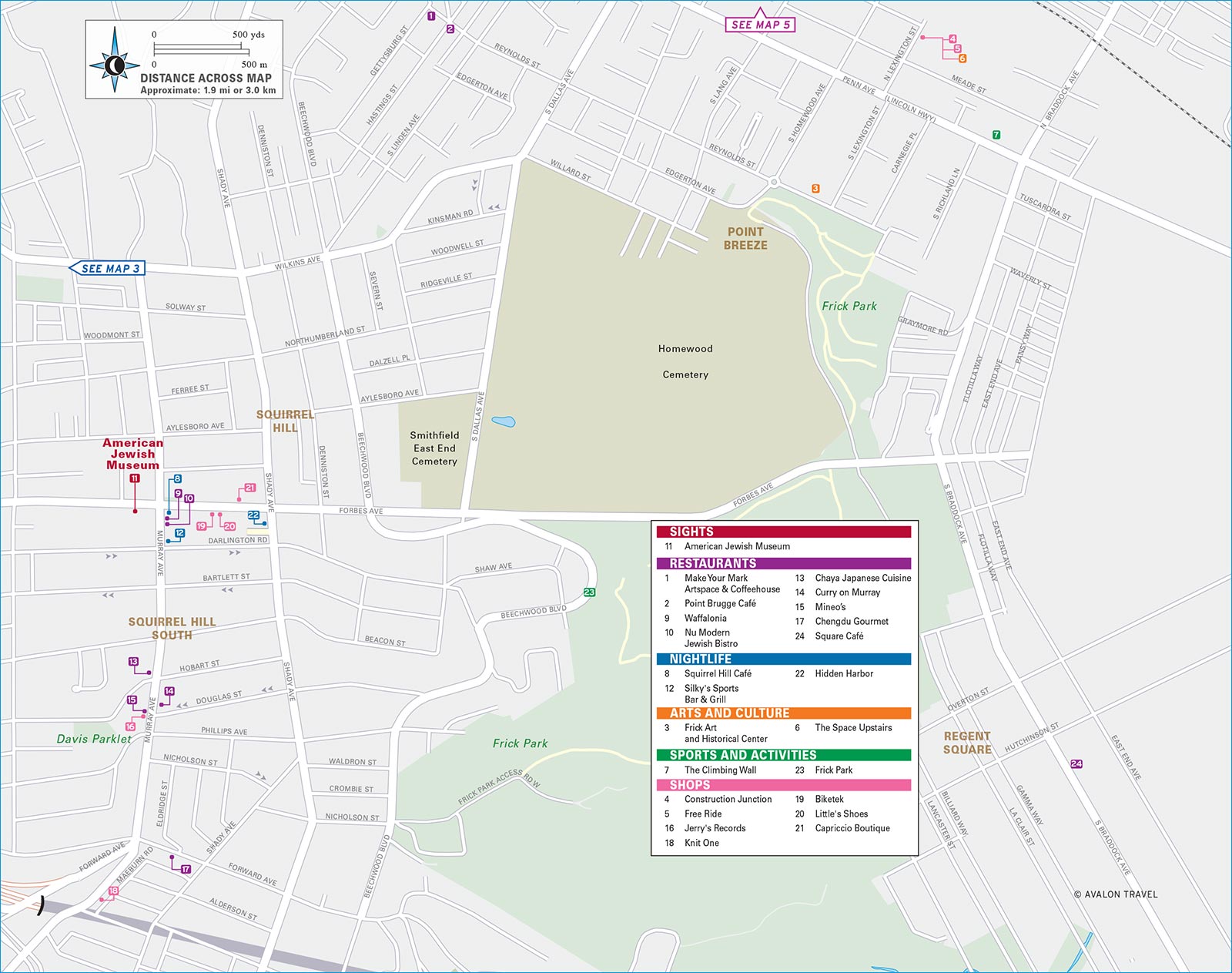The image size is (1232, 973).
Task: Click blue marker 12 Silky's Sports Bar
Action: (179, 533)
